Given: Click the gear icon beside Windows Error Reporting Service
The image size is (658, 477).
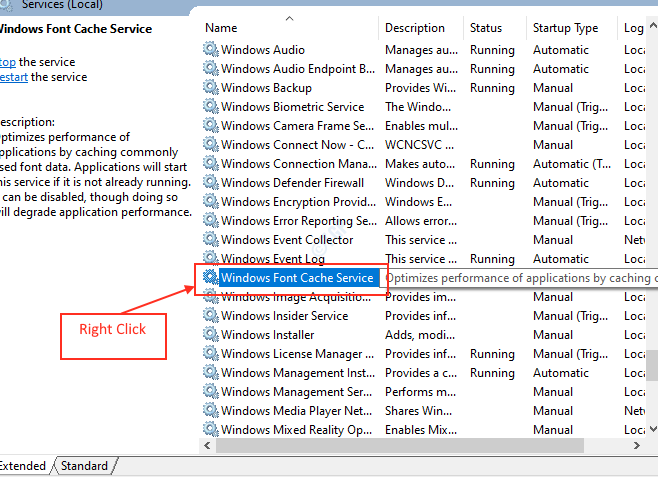Looking at the screenshot, I should click(211, 220).
